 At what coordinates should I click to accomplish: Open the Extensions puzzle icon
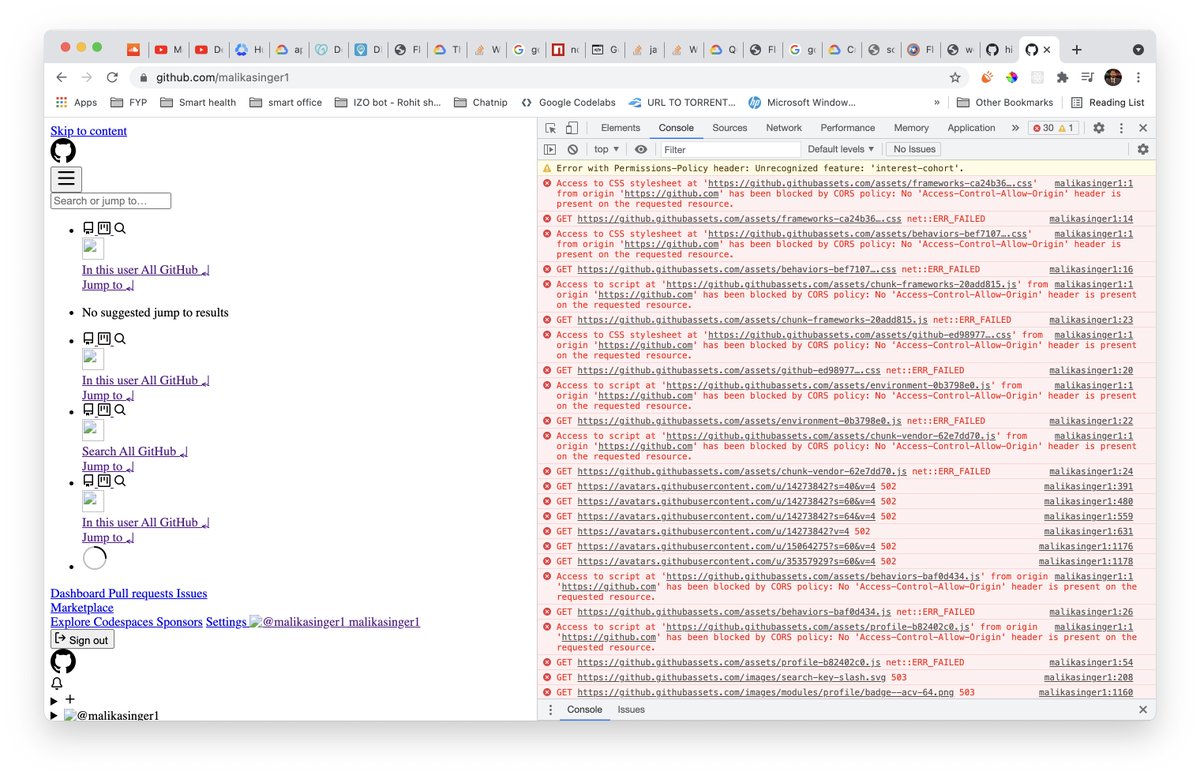click(x=1062, y=77)
